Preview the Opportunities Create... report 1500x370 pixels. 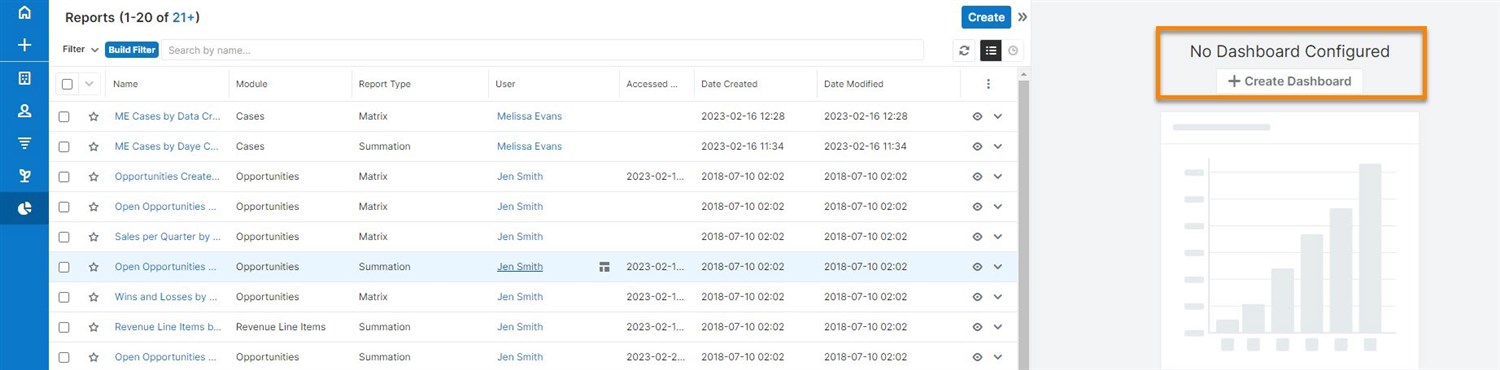tap(977, 177)
